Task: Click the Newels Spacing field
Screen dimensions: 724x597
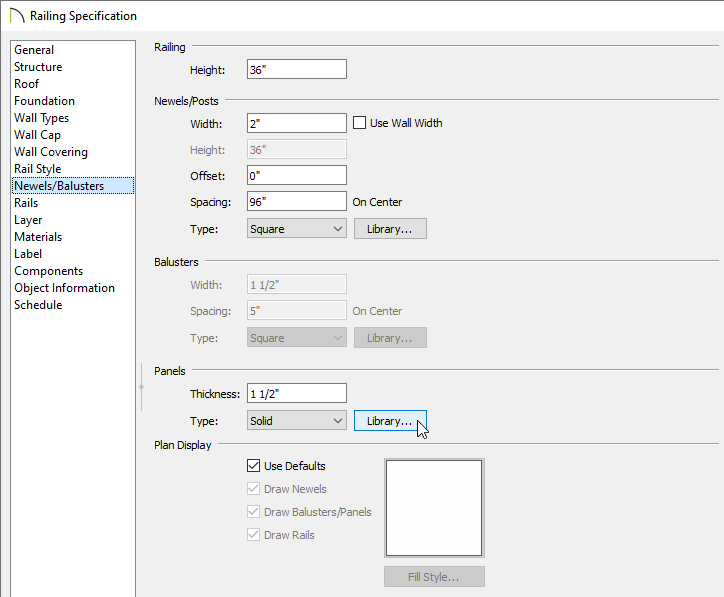Action: coord(297,202)
